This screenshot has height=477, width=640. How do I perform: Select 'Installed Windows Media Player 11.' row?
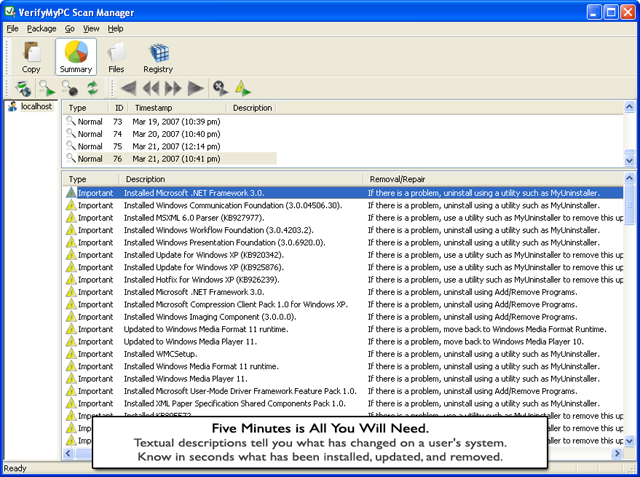pyautogui.click(x=344, y=378)
